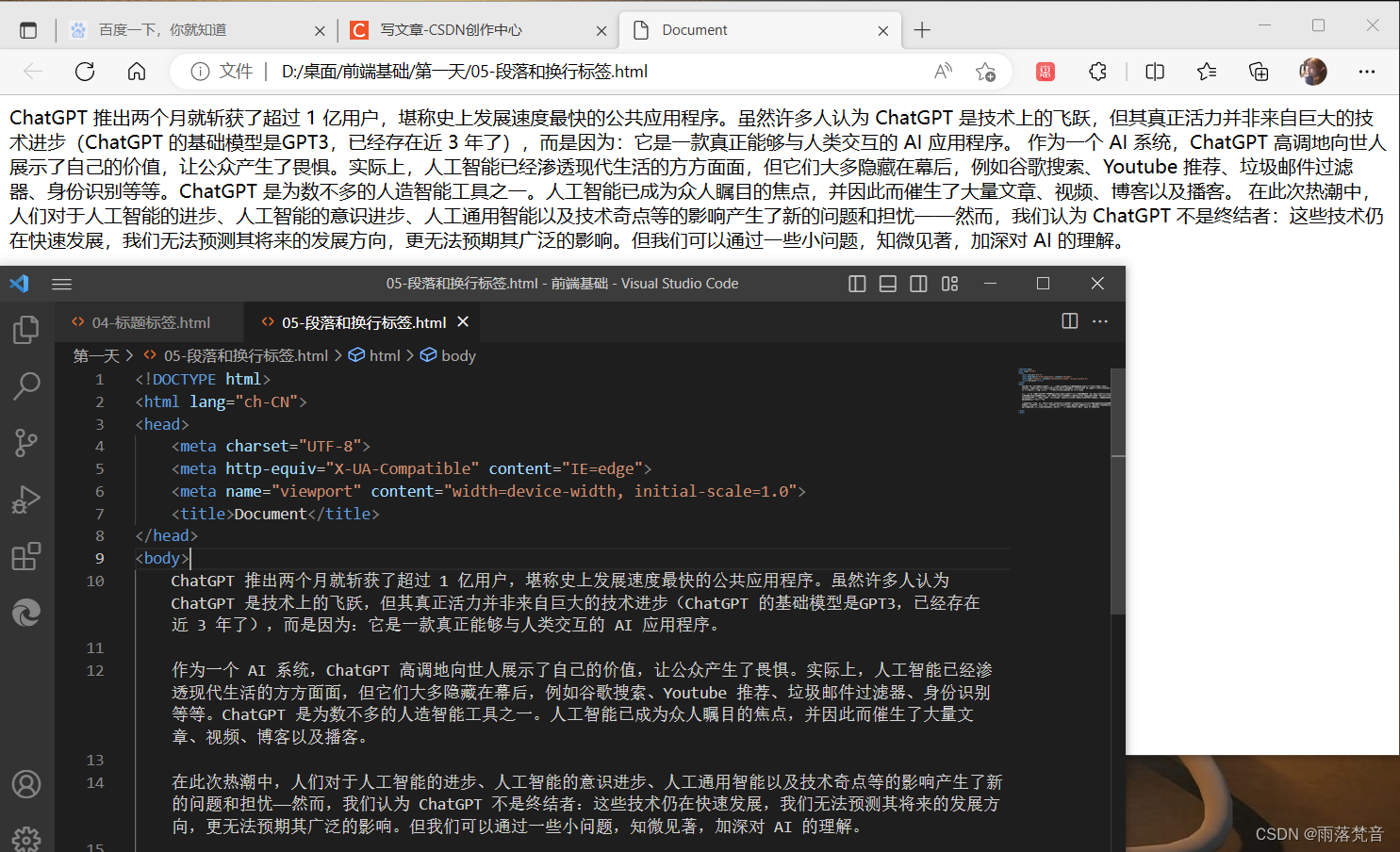Open the Search view in VS Code
The height and width of the screenshot is (852, 1400).
coord(26,385)
